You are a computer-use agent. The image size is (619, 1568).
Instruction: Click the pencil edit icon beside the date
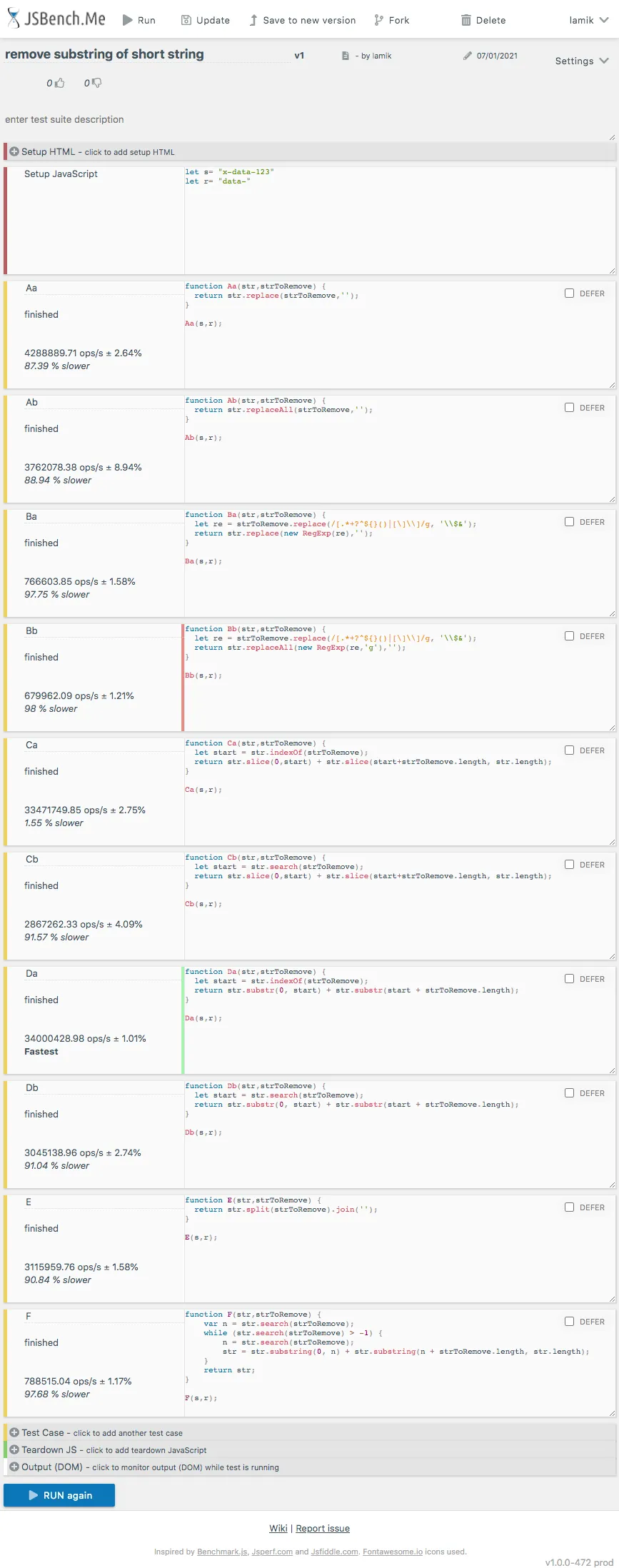[x=468, y=56]
